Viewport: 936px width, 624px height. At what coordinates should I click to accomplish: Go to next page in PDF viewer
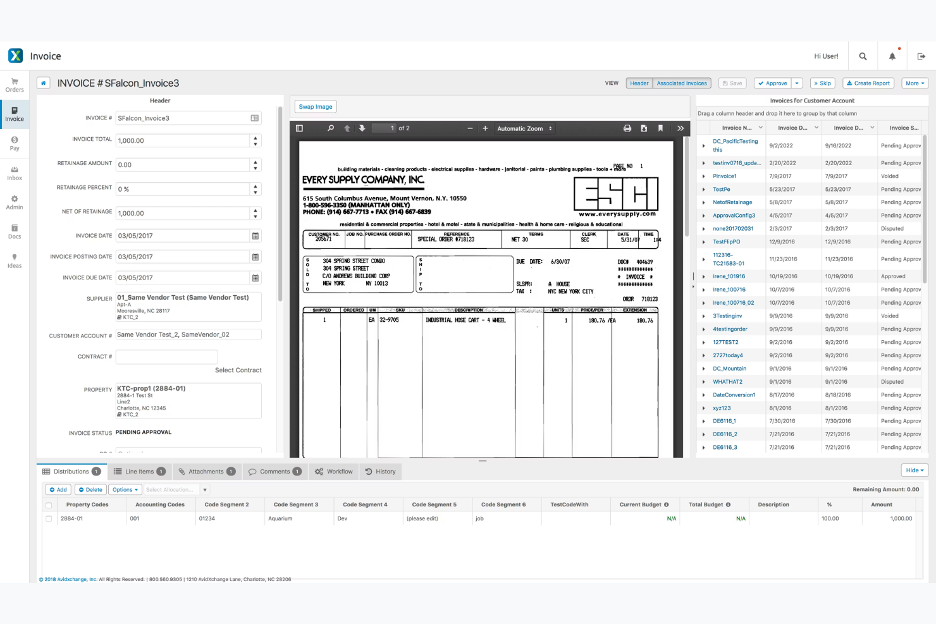(362, 128)
